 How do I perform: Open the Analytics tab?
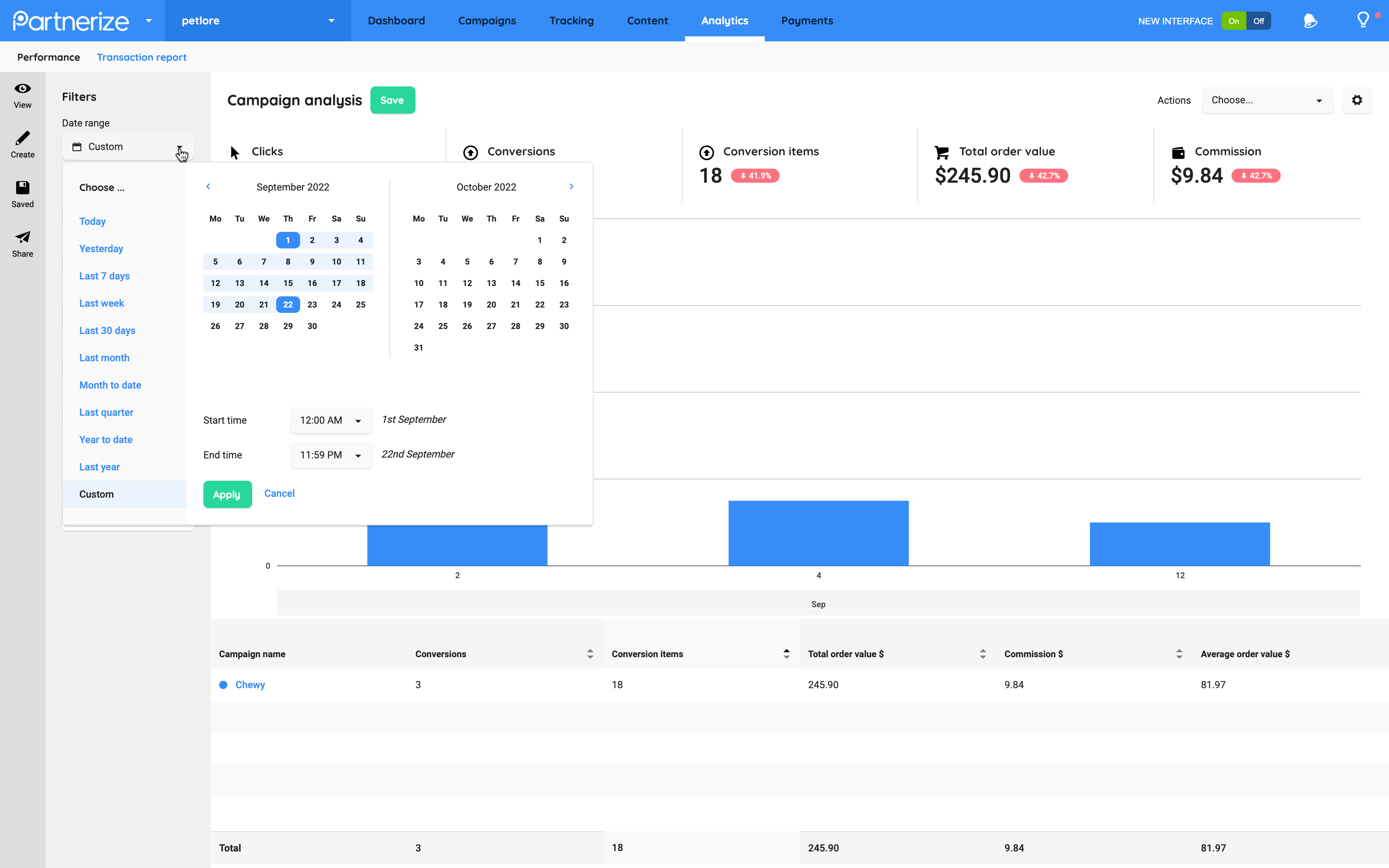tap(724, 21)
